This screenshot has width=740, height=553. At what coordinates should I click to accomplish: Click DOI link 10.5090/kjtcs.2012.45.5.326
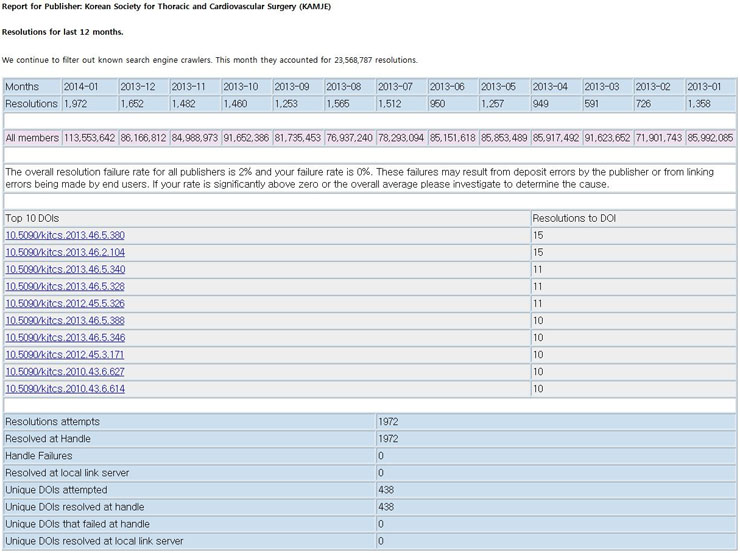[65, 303]
